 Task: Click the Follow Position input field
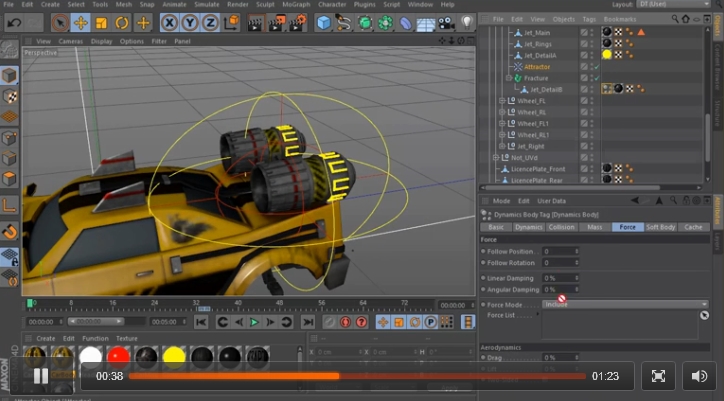coord(561,251)
